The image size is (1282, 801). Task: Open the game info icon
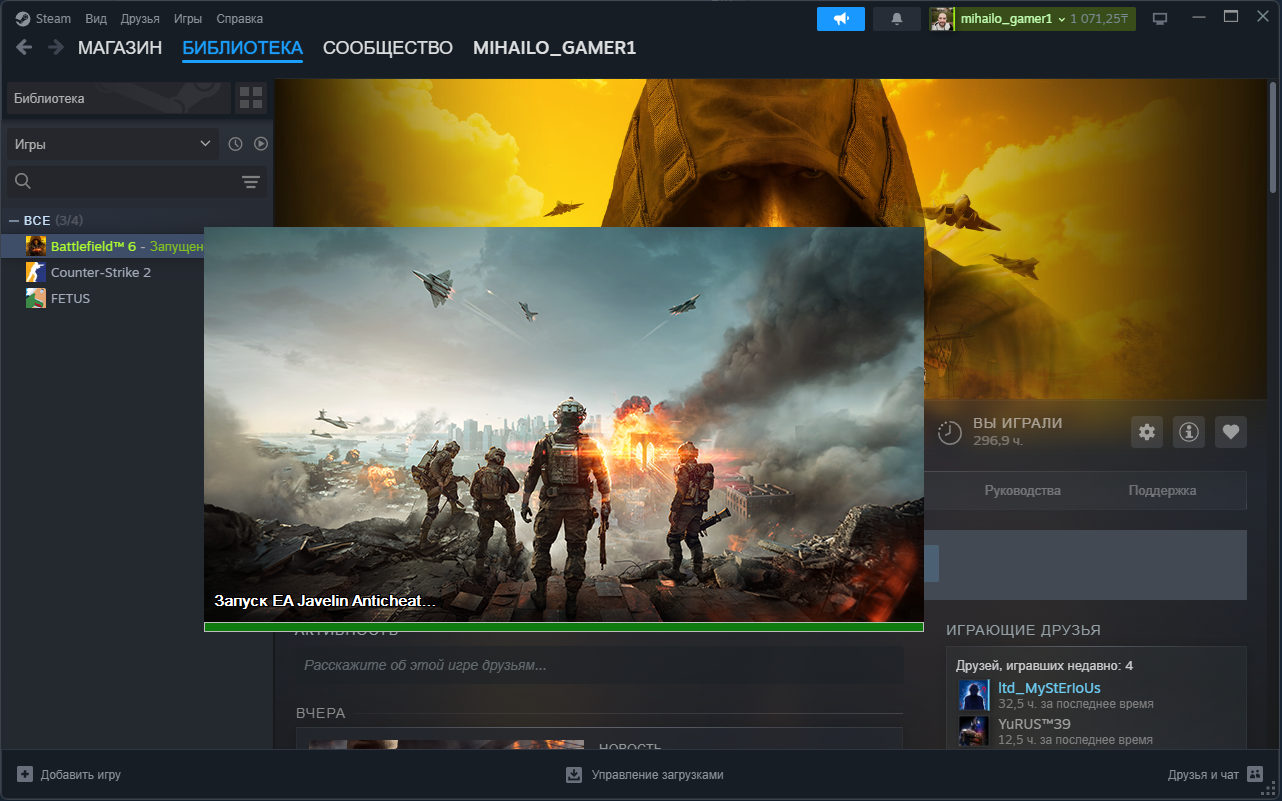(1189, 432)
